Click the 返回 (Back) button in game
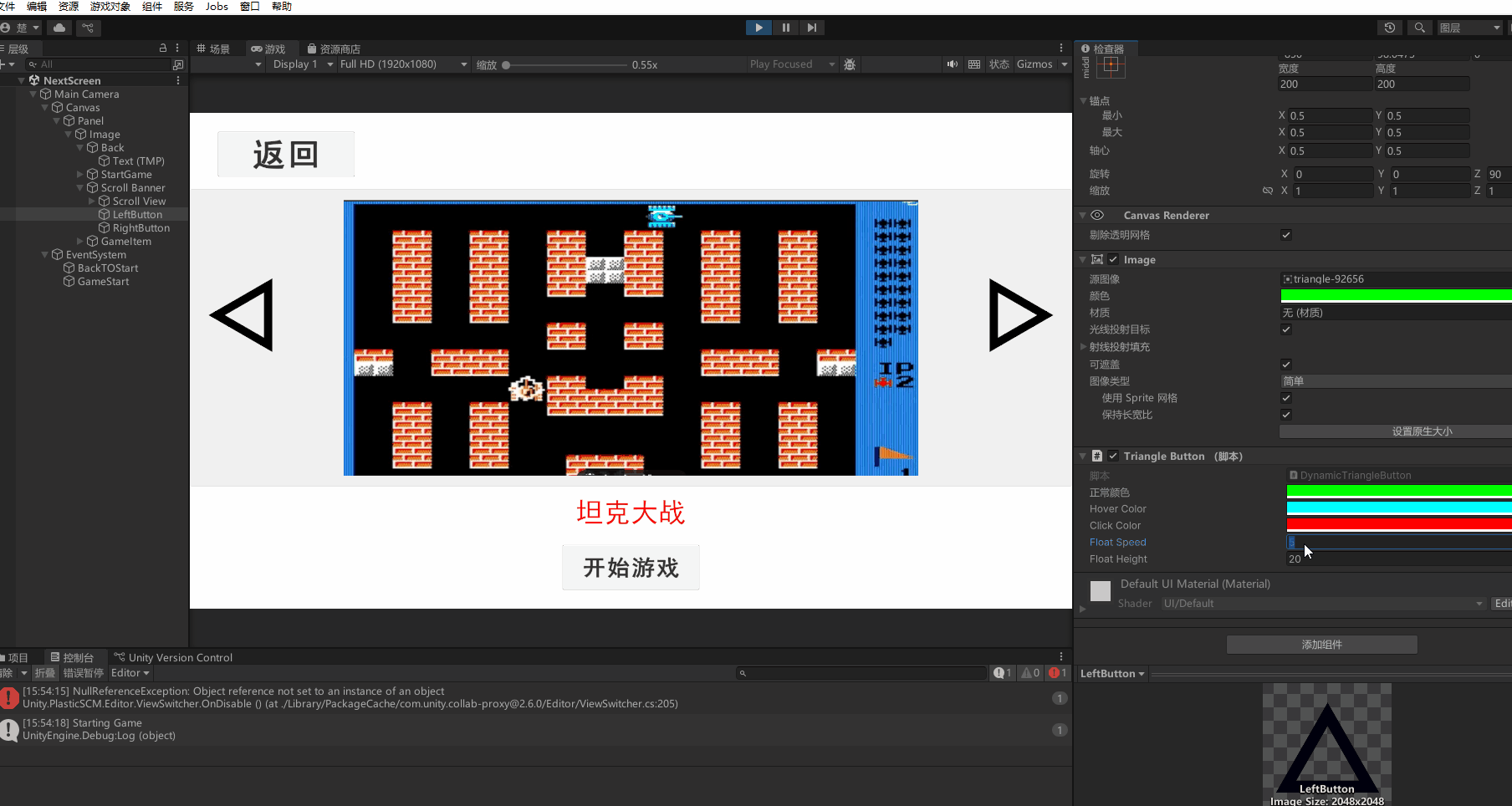The image size is (1512, 806). pyautogui.click(x=286, y=154)
